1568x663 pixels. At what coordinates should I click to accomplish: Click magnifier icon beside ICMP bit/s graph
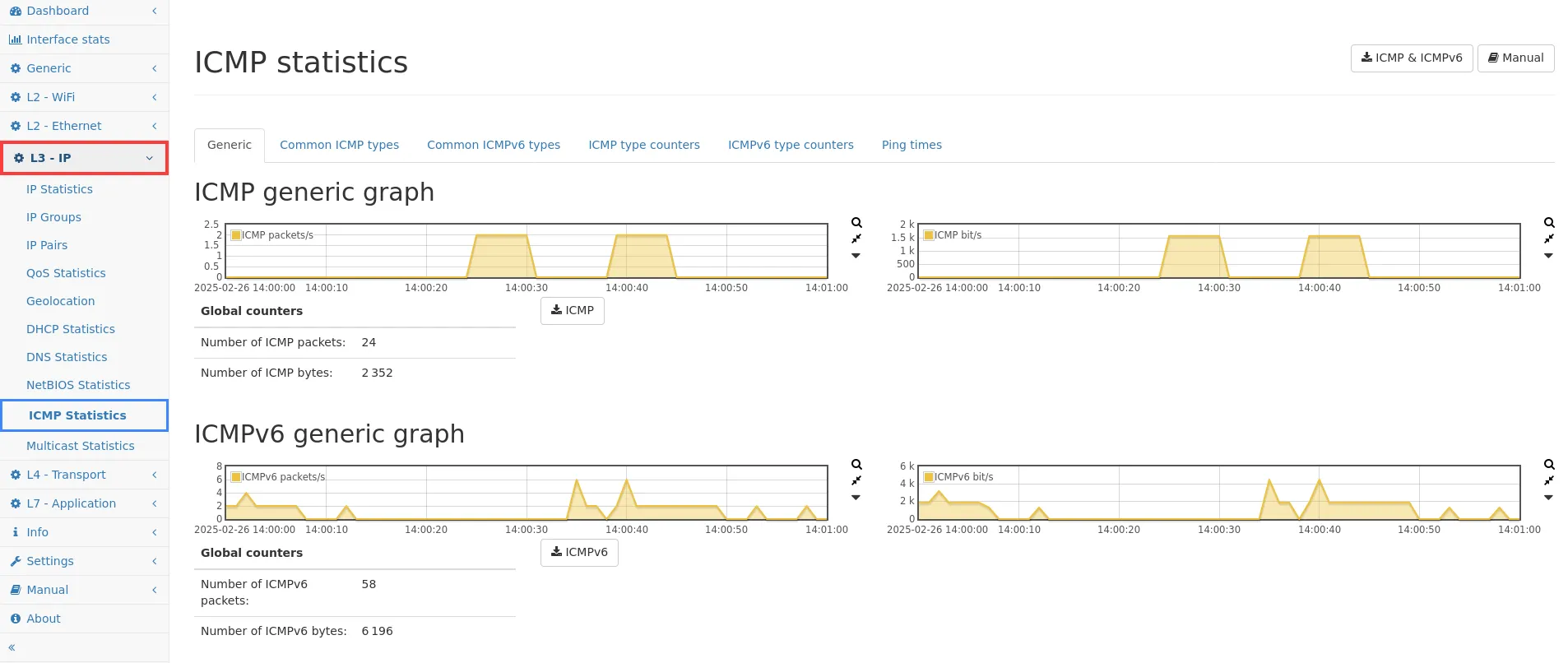pos(1549,223)
